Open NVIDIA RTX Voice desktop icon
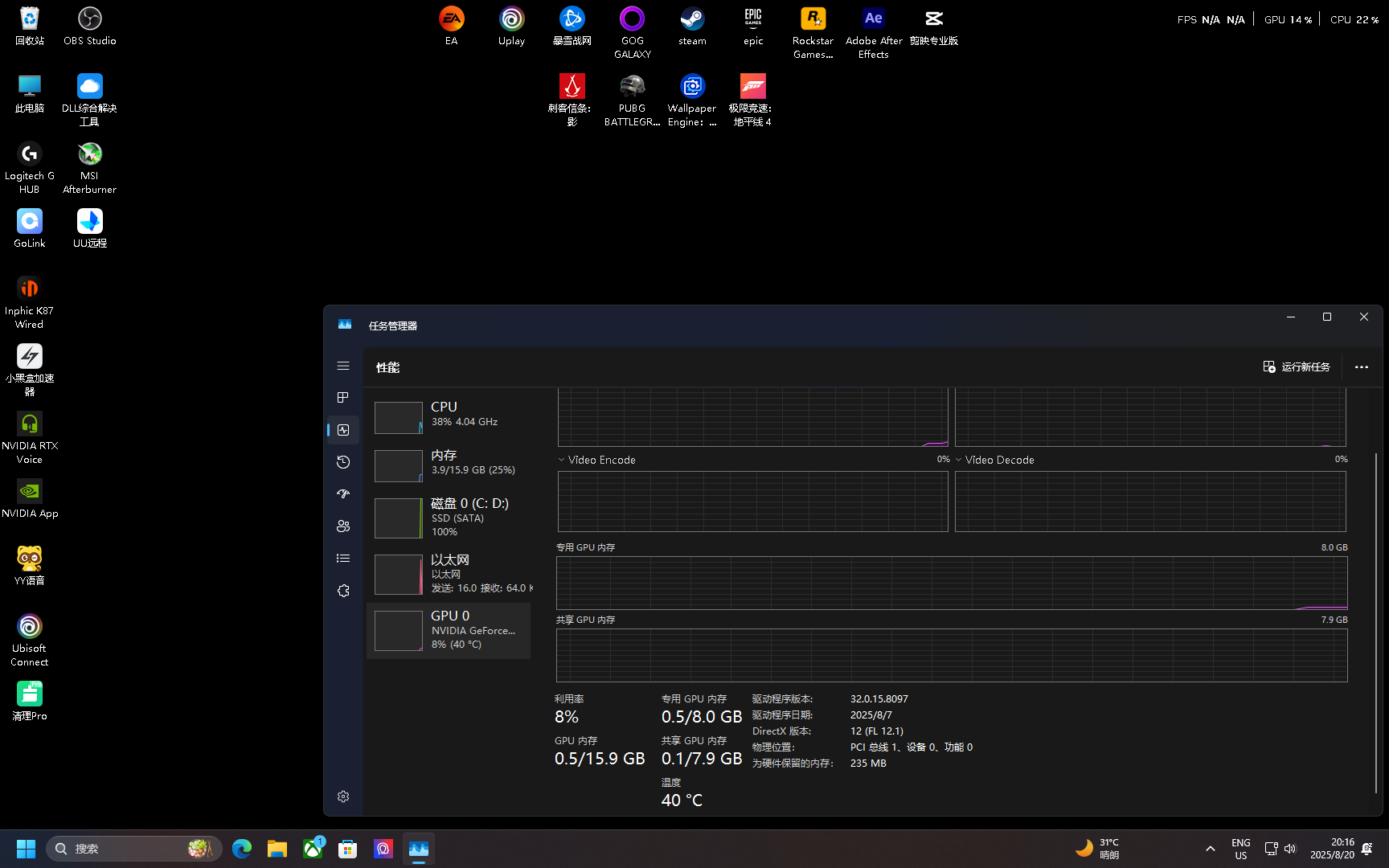Screen dimensions: 1389x868 pyautogui.click(x=30, y=437)
